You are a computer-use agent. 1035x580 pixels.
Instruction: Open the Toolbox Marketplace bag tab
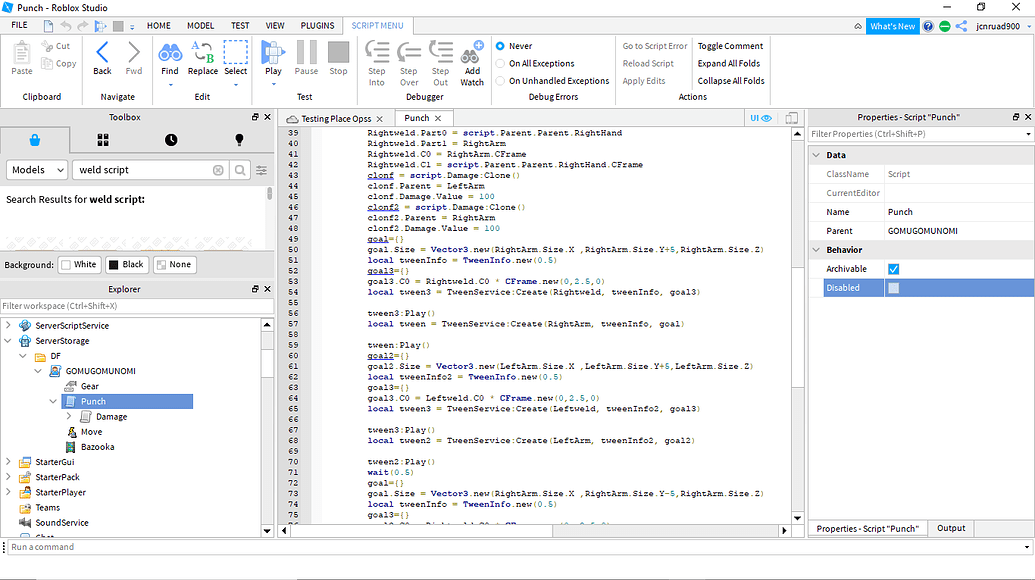click(x=35, y=140)
